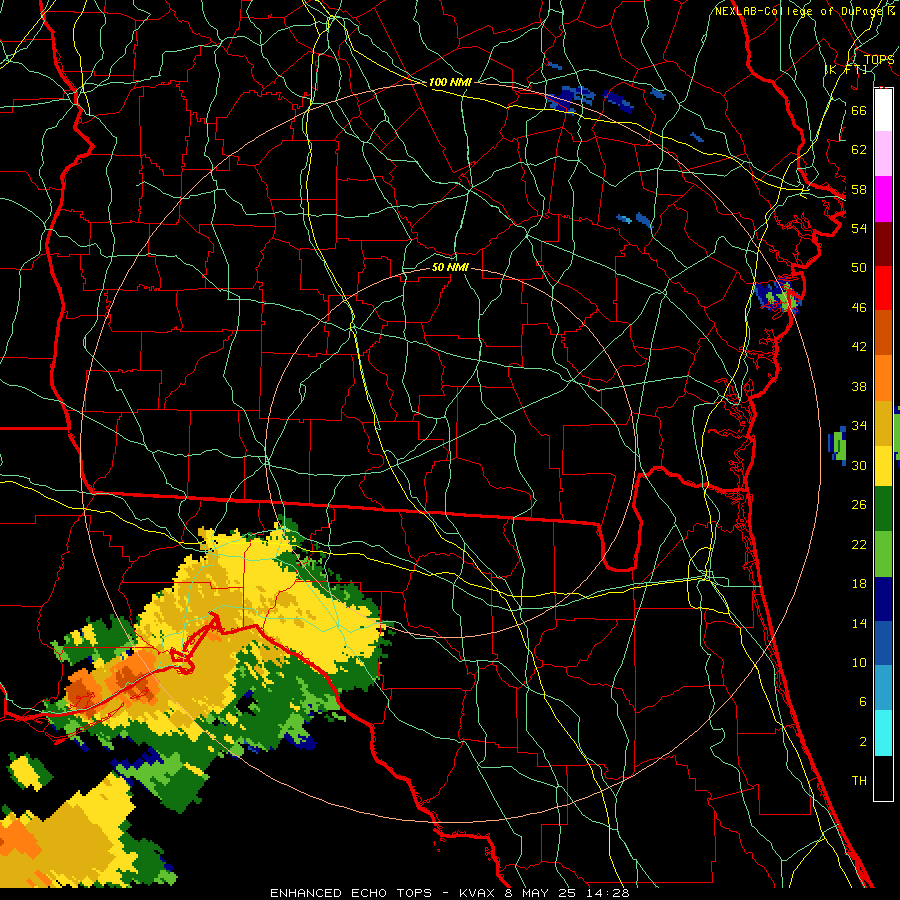Pick the light blue legend swatch
The image size is (900, 900).
pyautogui.click(x=883, y=688)
